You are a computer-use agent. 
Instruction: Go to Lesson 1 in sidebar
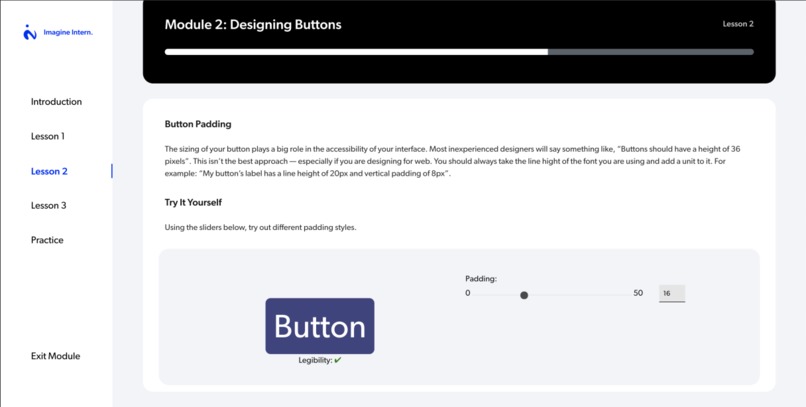pyautogui.click(x=48, y=136)
